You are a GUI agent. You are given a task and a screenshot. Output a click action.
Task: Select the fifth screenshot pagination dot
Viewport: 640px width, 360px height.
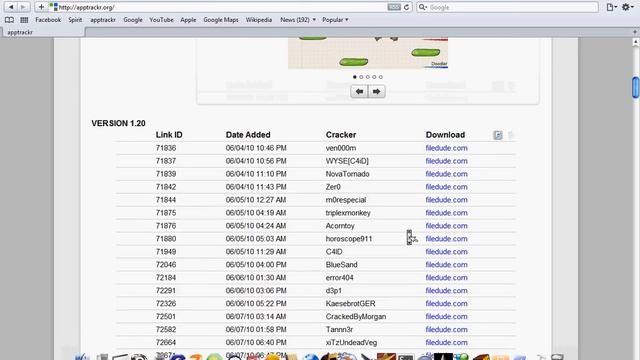coord(381,77)
